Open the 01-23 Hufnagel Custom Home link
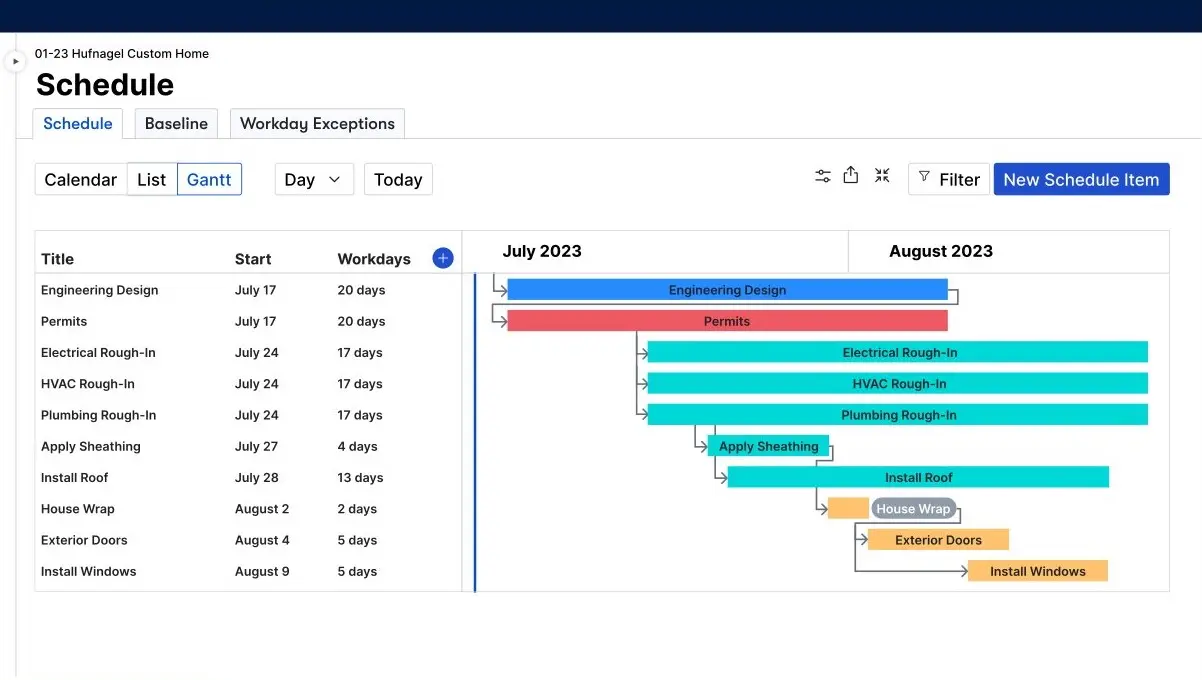 [122, 53]
